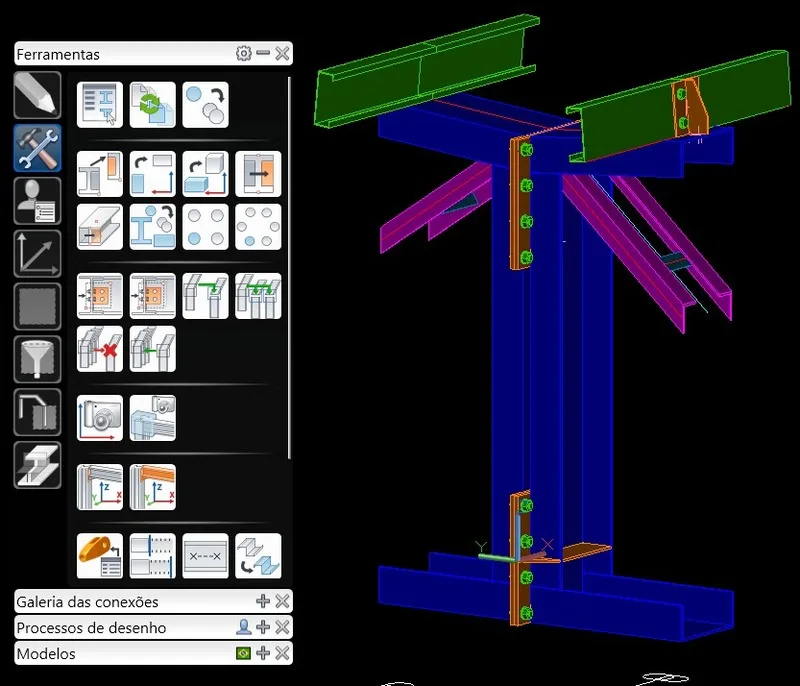Click the I-beam with circles transform icon
The height and width of the screenshot is (686, 800).
coord(153,227)
